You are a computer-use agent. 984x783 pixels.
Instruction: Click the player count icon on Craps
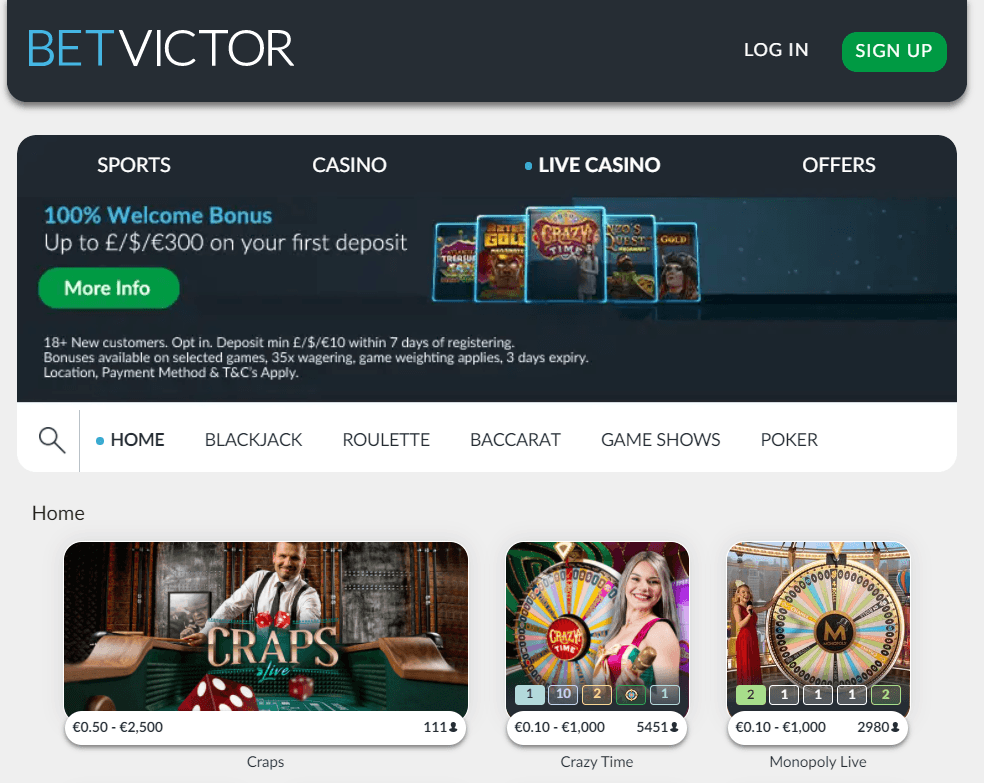pos(453,727)
